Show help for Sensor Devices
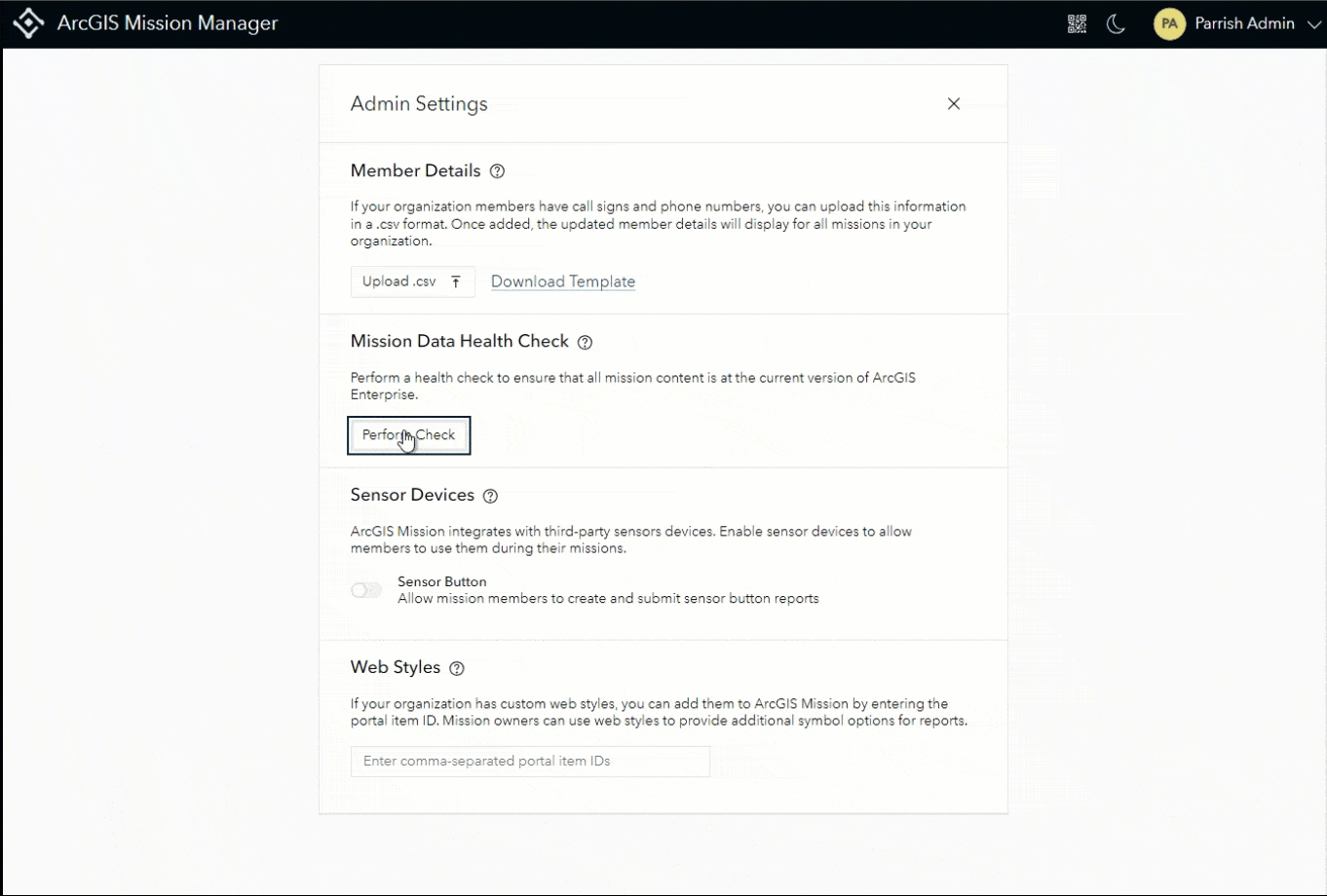1327x896 pixels. pyautogui.click(x=490, y=496)
